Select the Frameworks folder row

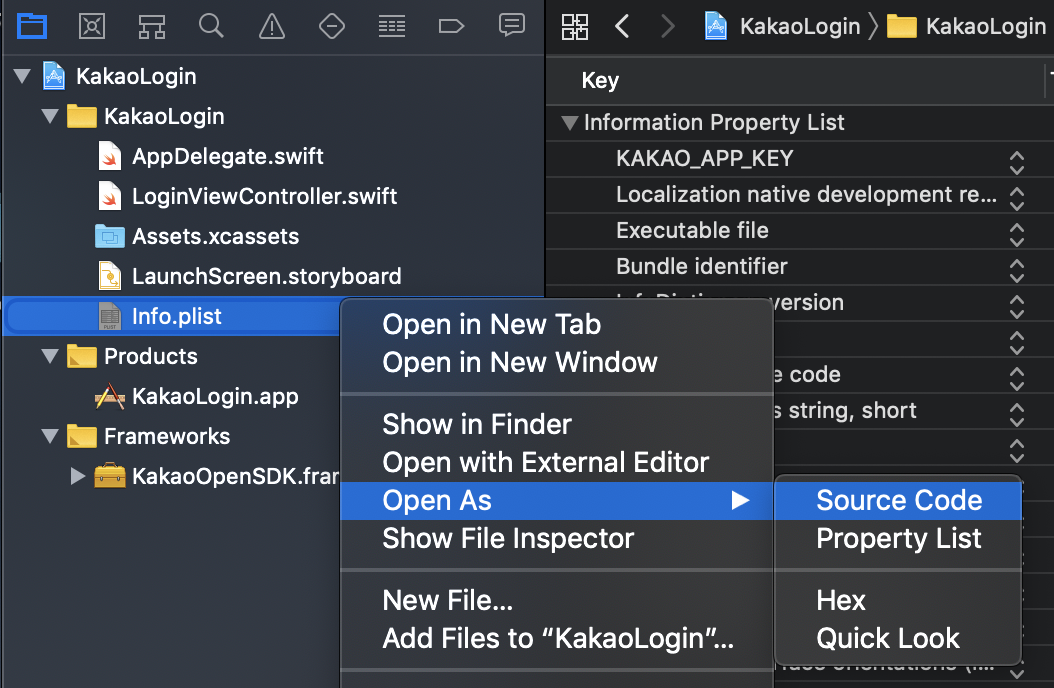tap(167, 435)
